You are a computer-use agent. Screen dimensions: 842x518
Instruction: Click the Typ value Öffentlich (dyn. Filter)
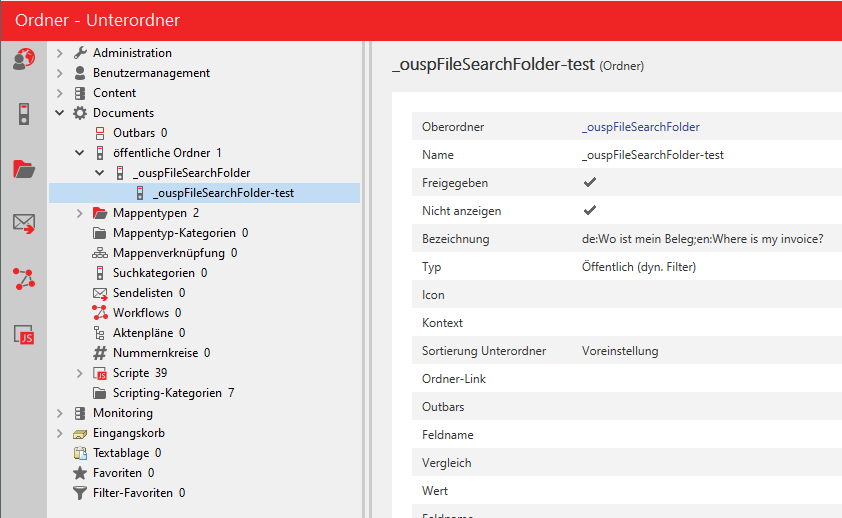639,267
